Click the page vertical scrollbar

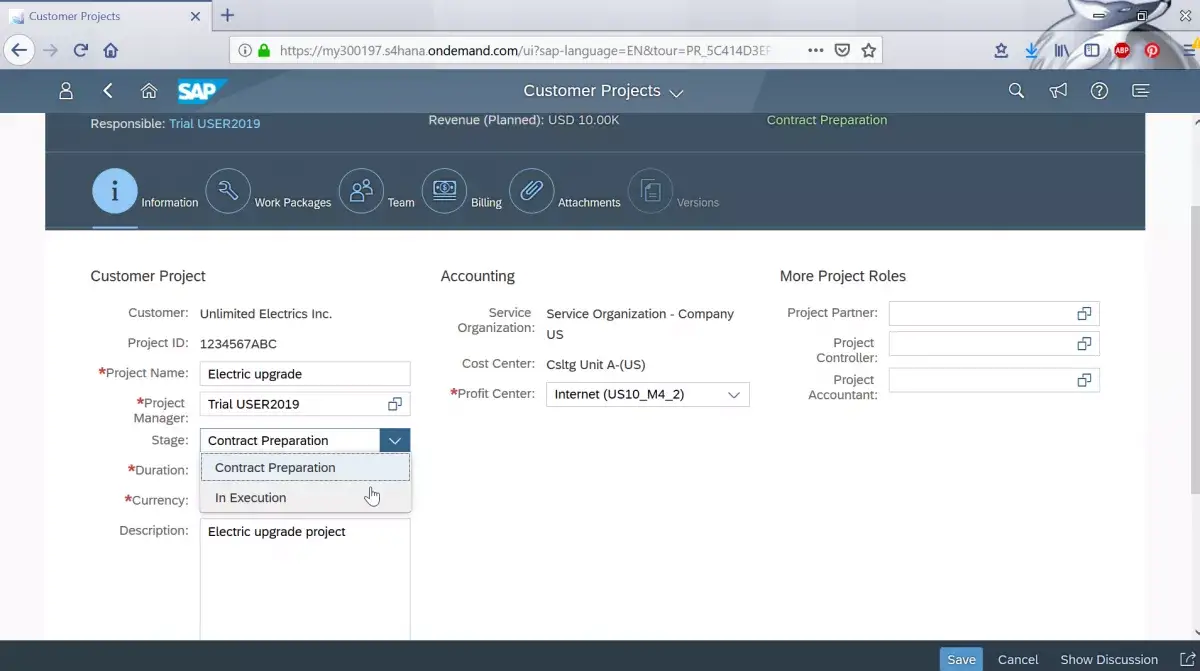pyautogui.click(x=1194, y=350)
